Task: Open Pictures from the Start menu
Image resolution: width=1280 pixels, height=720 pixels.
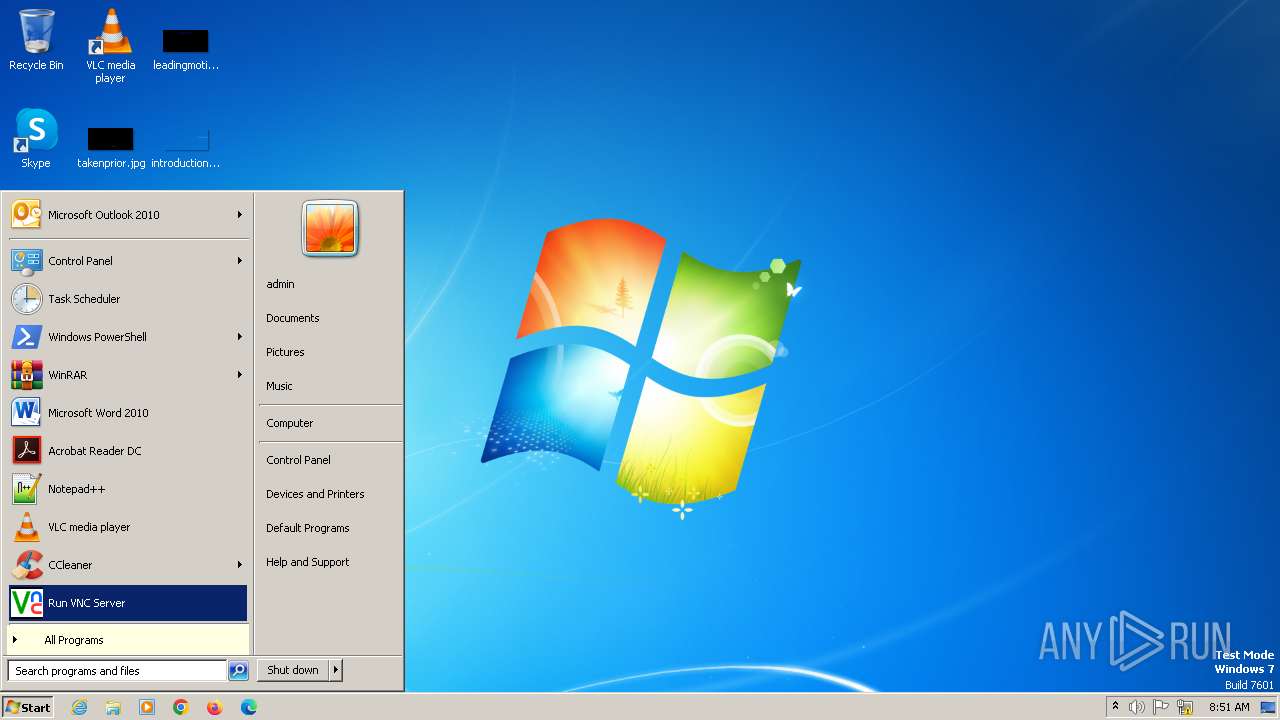Action: [x=285, y=352]
